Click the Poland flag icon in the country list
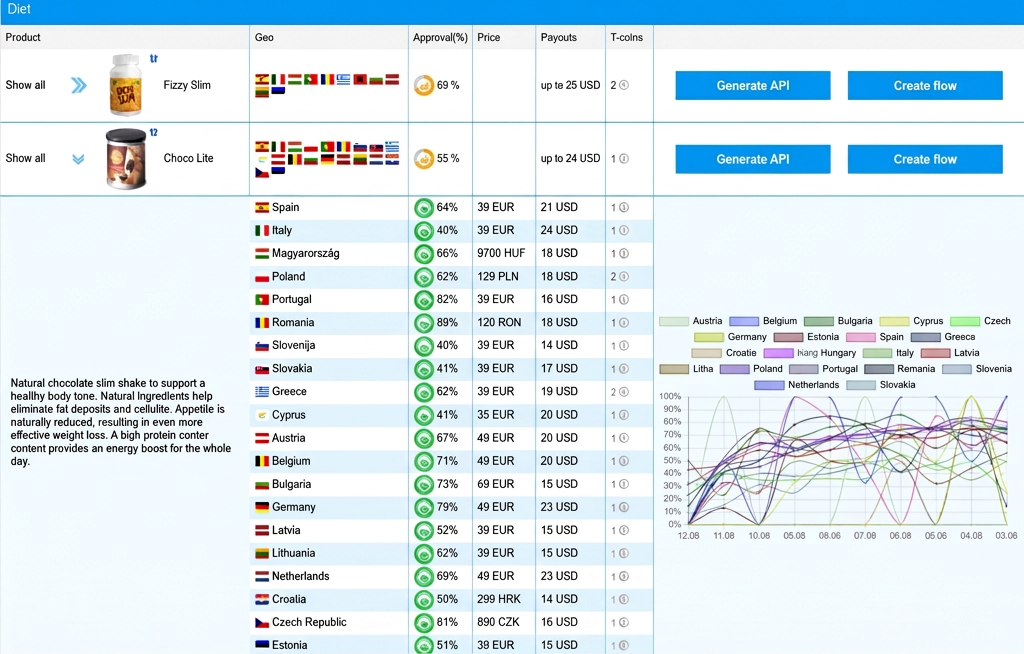The height and width of the screenshot is (654, 1024). click(262, 277)
